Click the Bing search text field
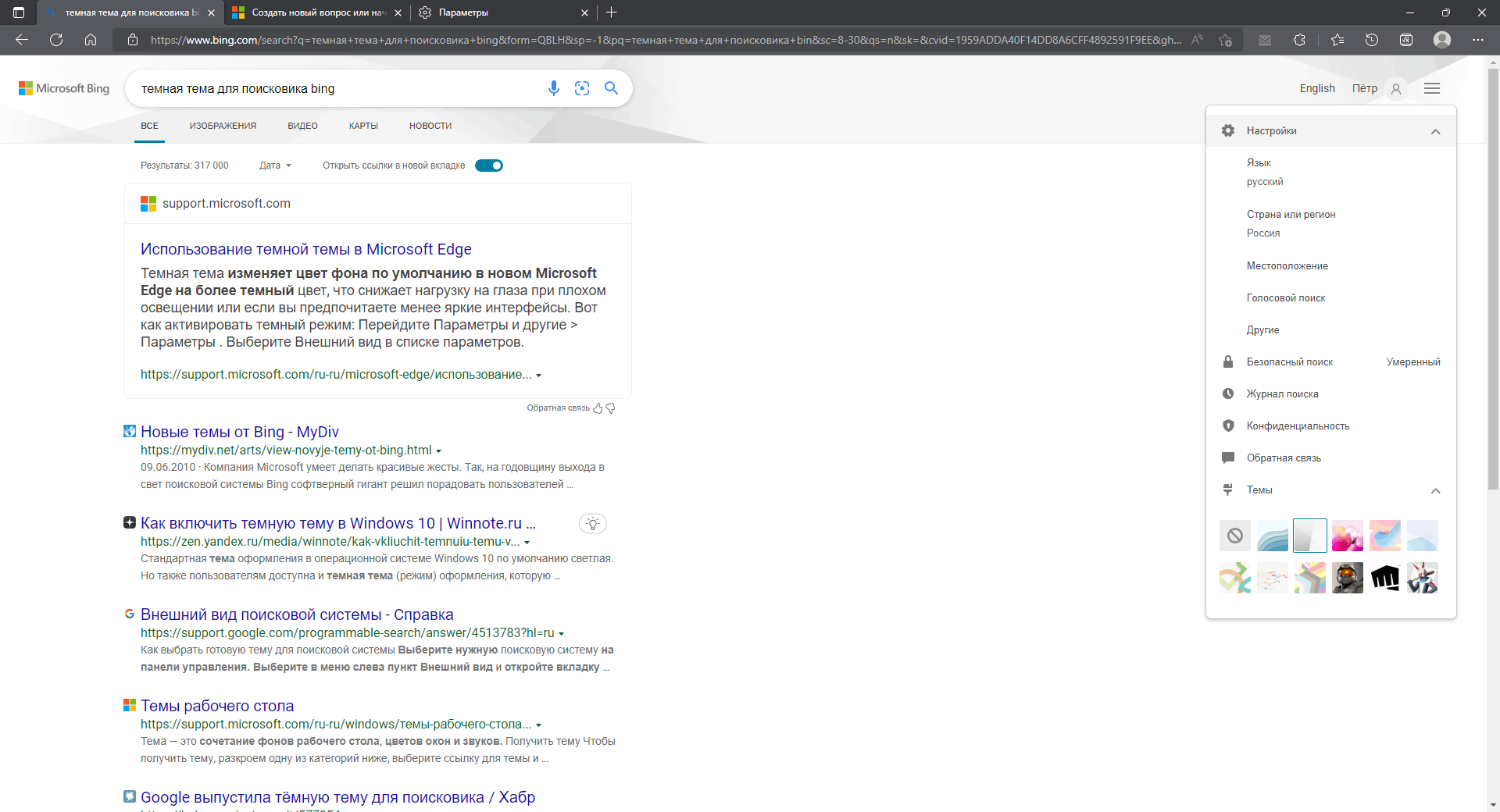The height and width of the screenshot is (812, 1500). coord(336,88)
